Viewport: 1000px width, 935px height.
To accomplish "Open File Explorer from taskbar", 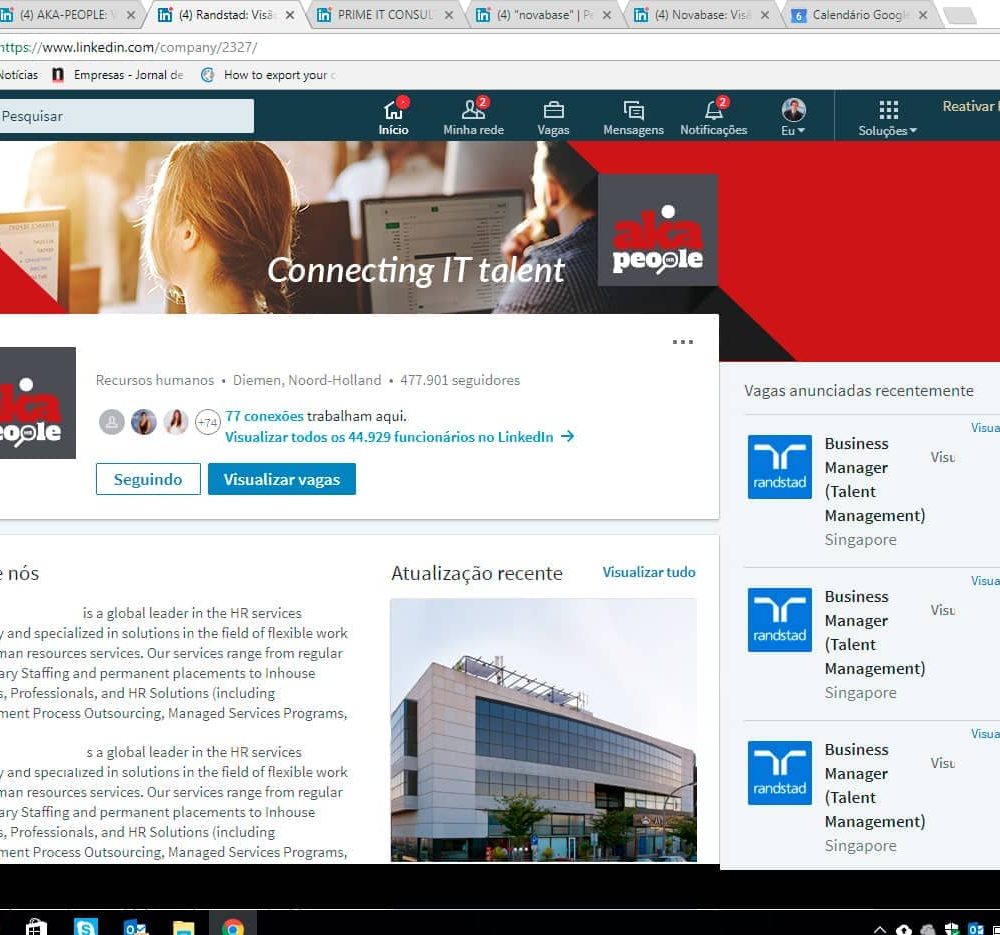I will (x=184, y=927).
